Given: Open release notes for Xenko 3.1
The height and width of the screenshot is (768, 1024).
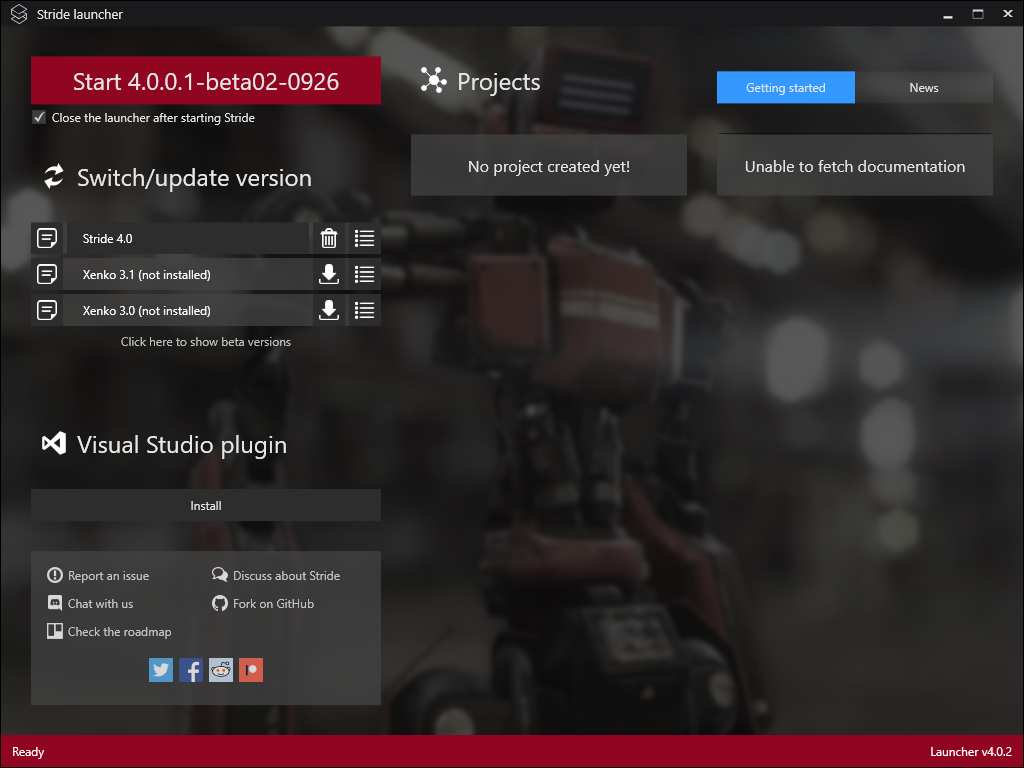Looking at the screenshot, I should (x=46, y=274).
